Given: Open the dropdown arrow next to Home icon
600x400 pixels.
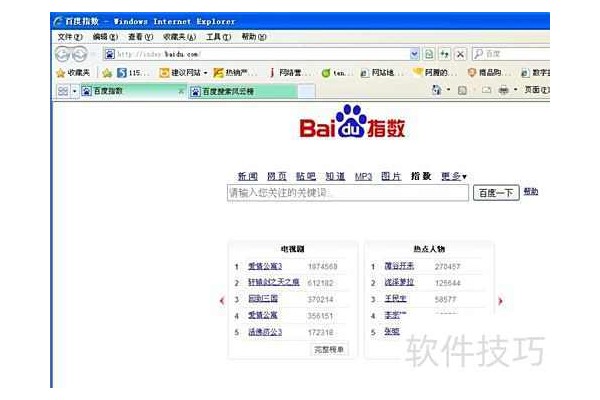Looking at the screenshot, I should point(448,90).
